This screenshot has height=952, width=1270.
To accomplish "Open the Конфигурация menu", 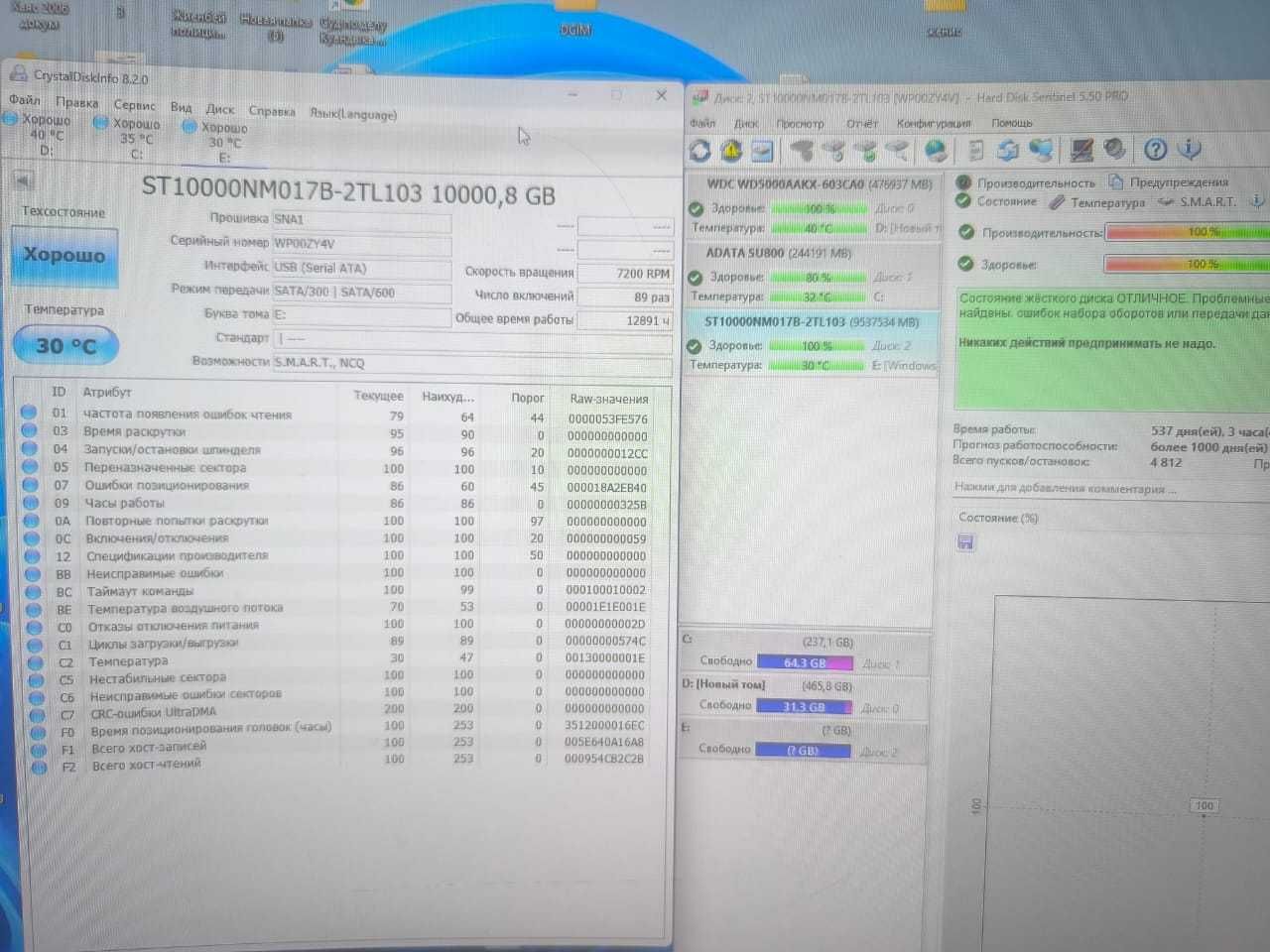I will click(934, 123).
